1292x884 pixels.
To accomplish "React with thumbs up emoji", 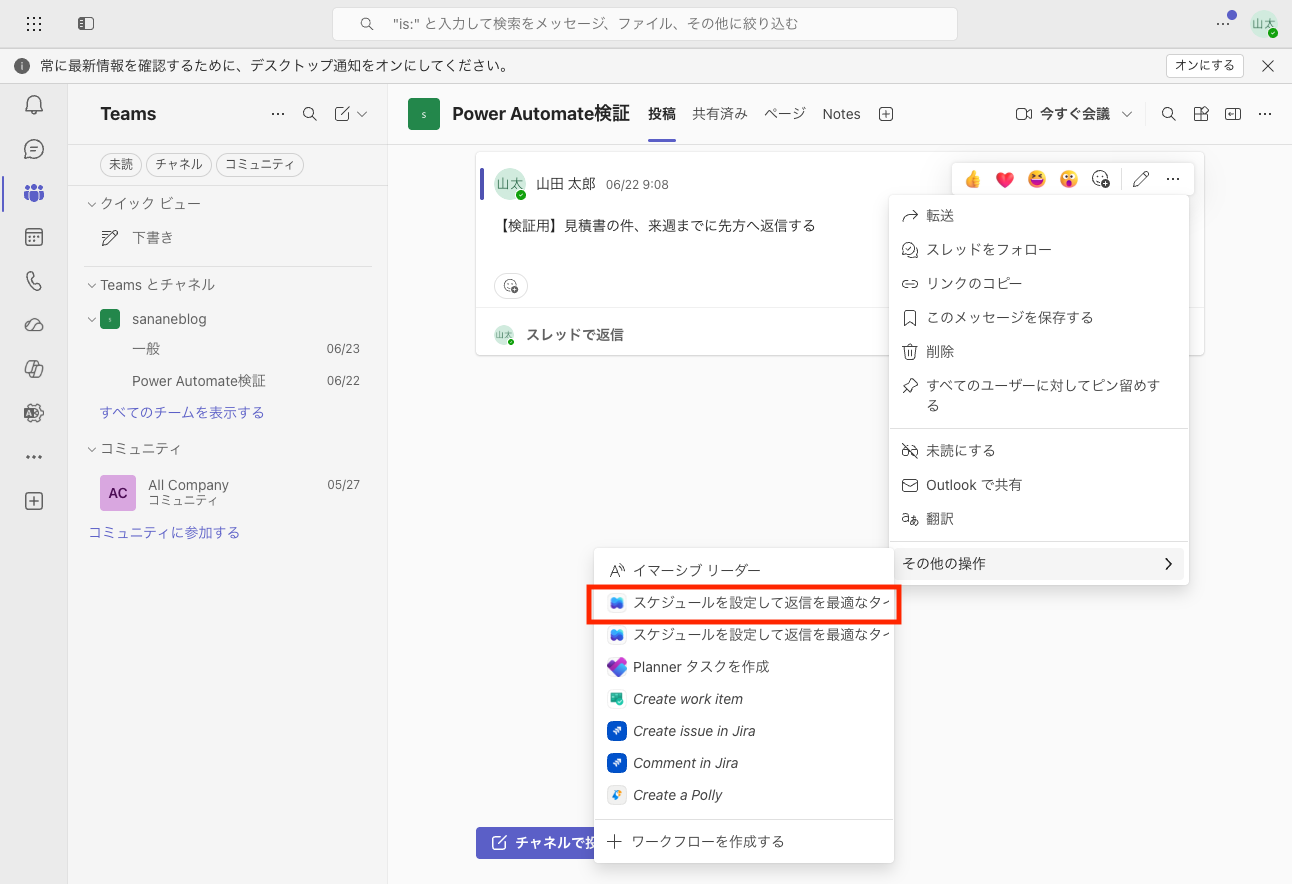I will coord(973,179).
